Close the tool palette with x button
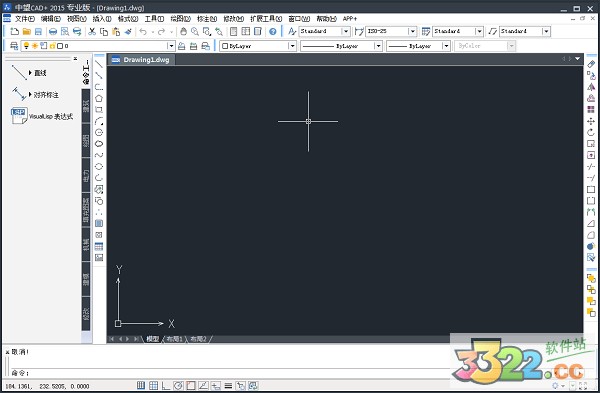The image size is (600, 393). point(75,59)
